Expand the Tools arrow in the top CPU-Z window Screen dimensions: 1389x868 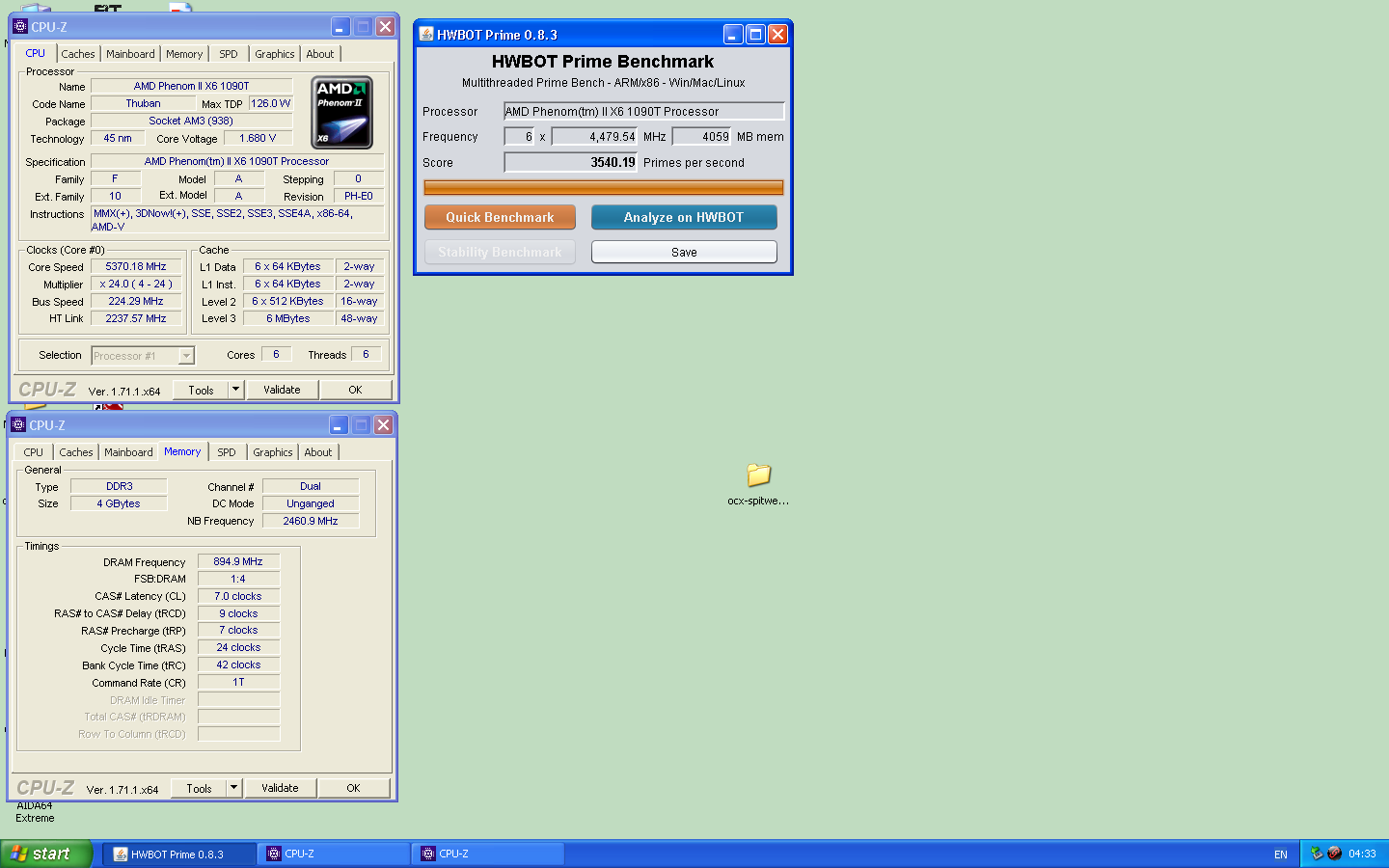[235, 390]
